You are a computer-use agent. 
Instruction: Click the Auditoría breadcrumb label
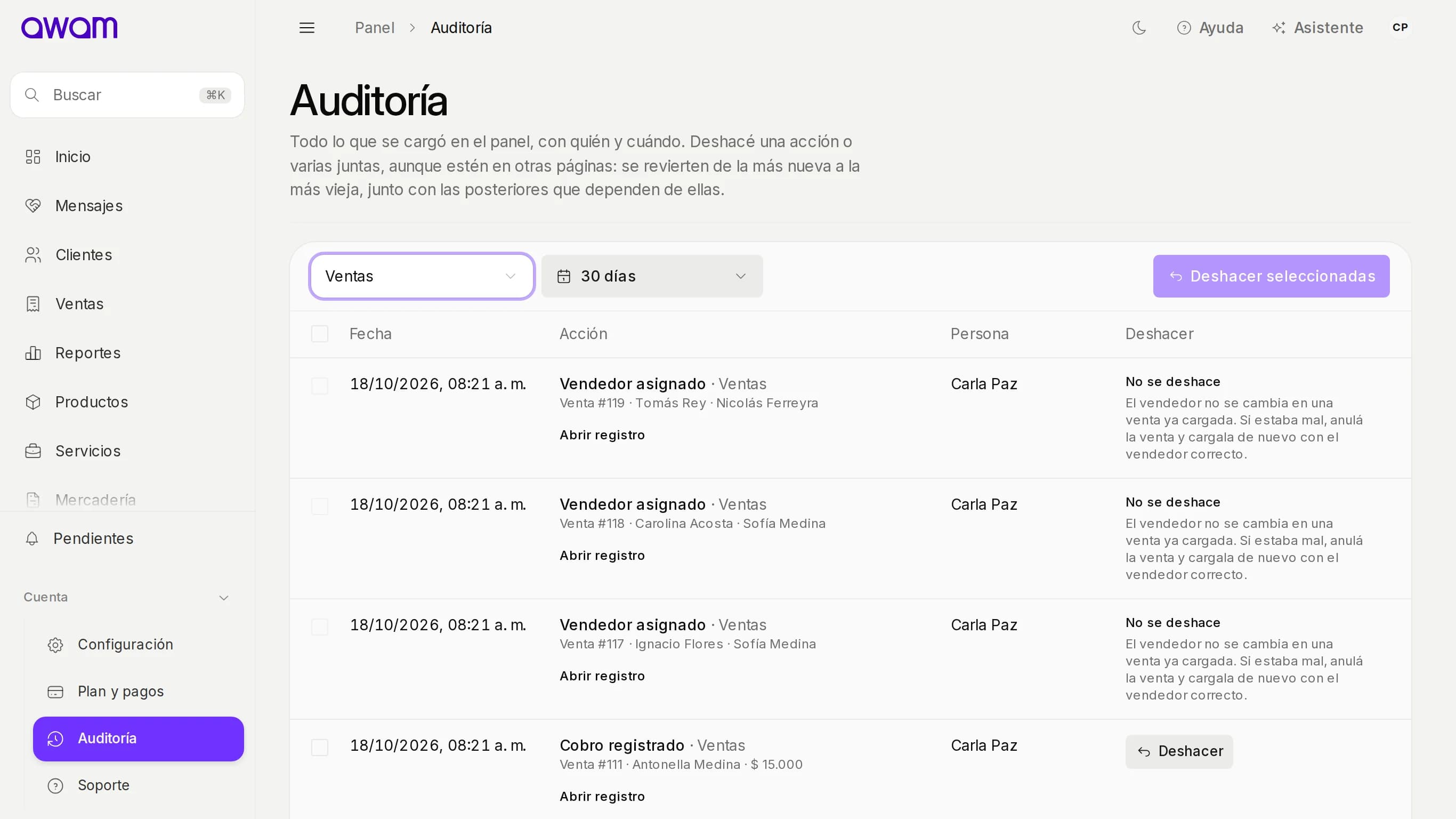click(461, 28)
